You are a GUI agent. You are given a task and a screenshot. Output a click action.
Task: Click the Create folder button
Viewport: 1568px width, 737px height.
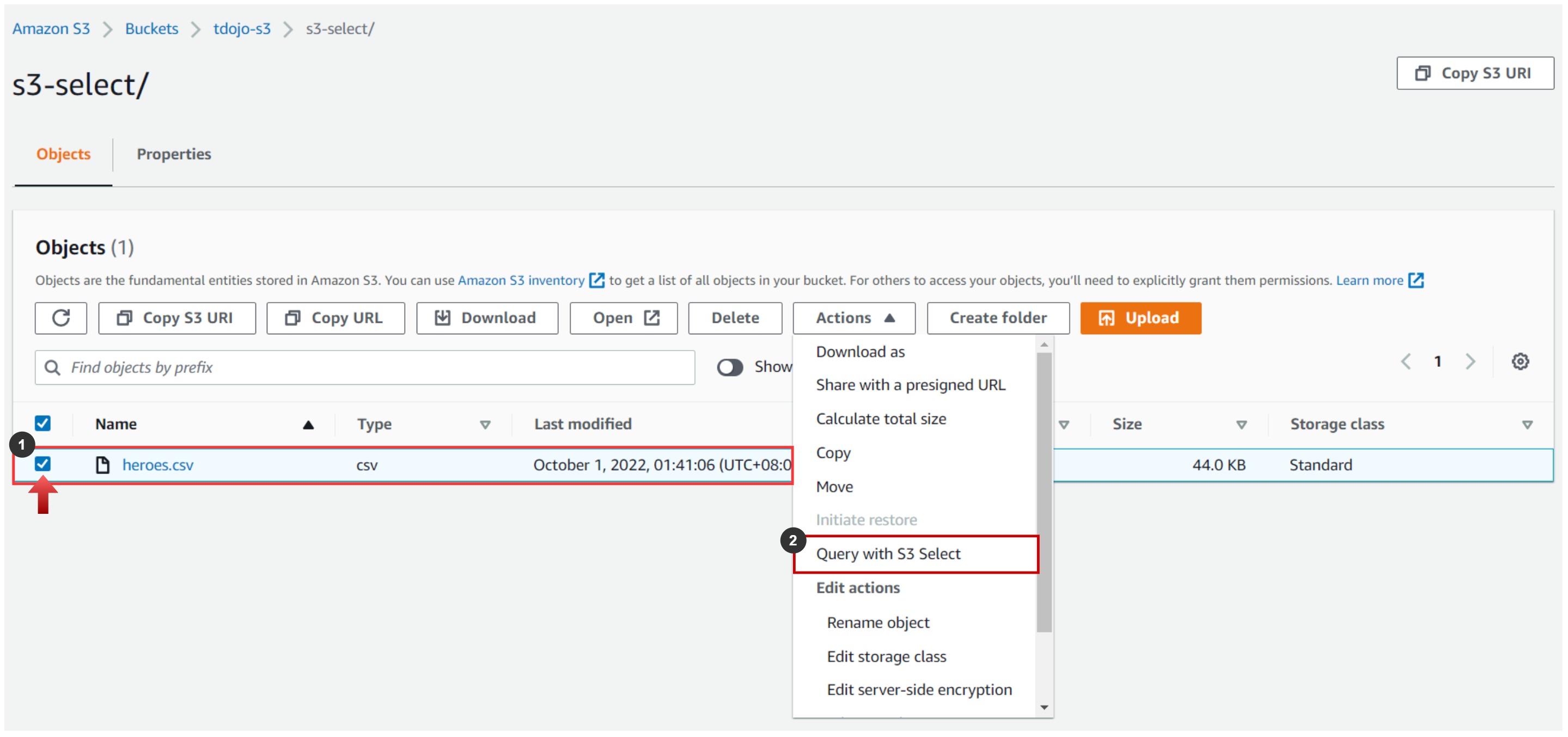coord(998,318)
